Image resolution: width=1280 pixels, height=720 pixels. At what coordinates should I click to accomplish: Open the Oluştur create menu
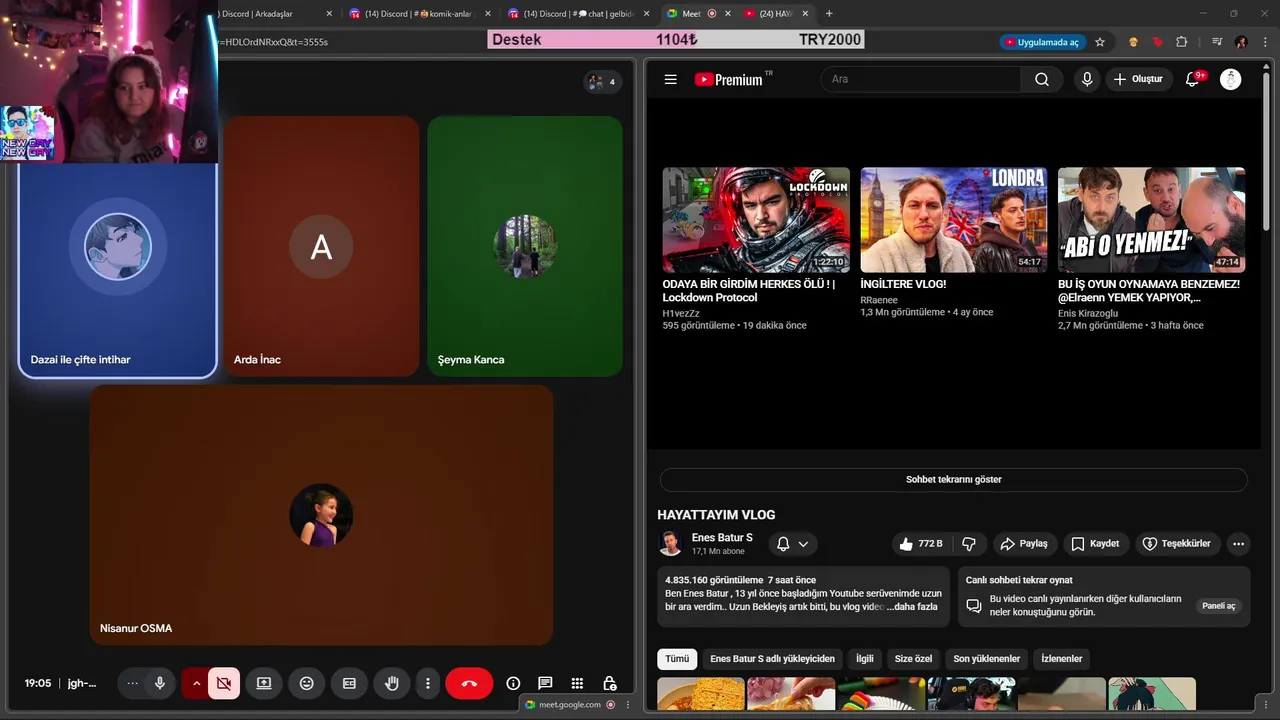(x=1138, y=79)
